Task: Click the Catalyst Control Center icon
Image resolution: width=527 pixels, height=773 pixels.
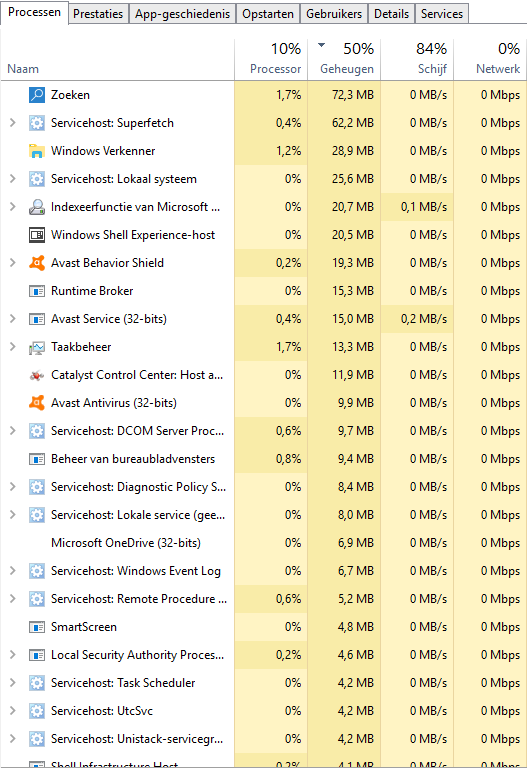Action: pos(37,375)
